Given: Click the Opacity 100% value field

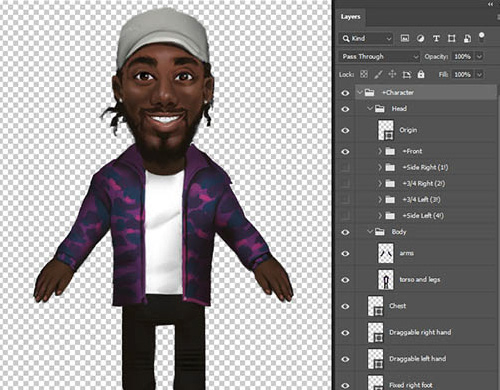Looking at the screenshot, I should (463, 56).
